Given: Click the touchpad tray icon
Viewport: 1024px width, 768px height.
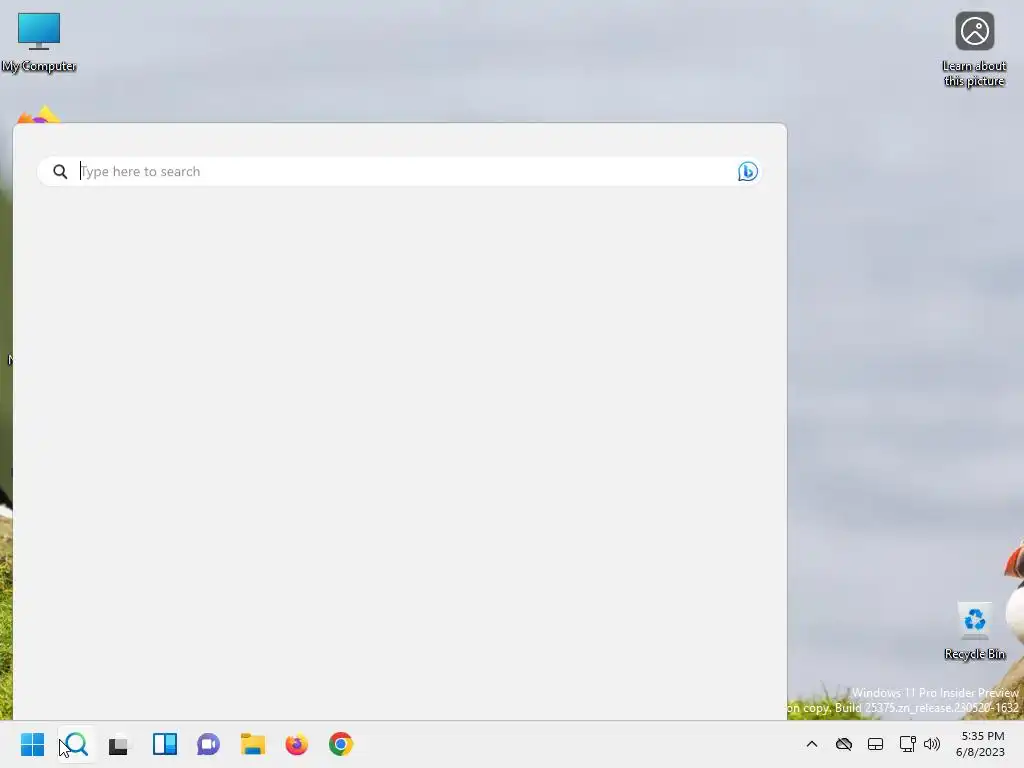Looking at the screenshot, I should [x=875, y=744].
